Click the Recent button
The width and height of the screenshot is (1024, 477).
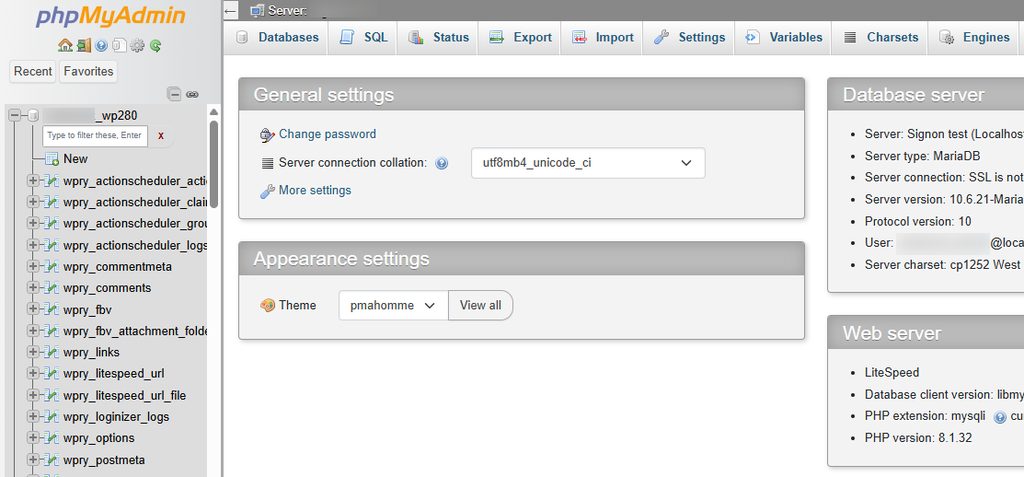[33, 71]
